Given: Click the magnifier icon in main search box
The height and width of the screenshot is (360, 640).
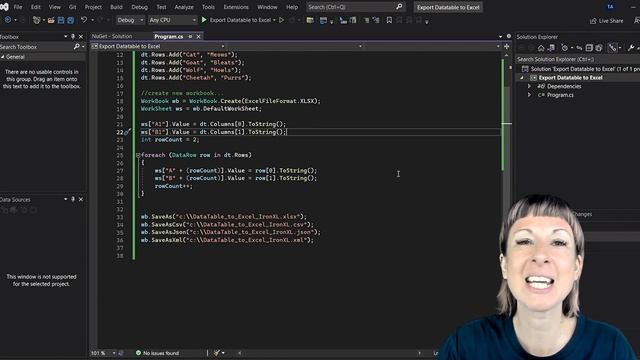Looking at the screenshot, I should click(x=399, y=7).
